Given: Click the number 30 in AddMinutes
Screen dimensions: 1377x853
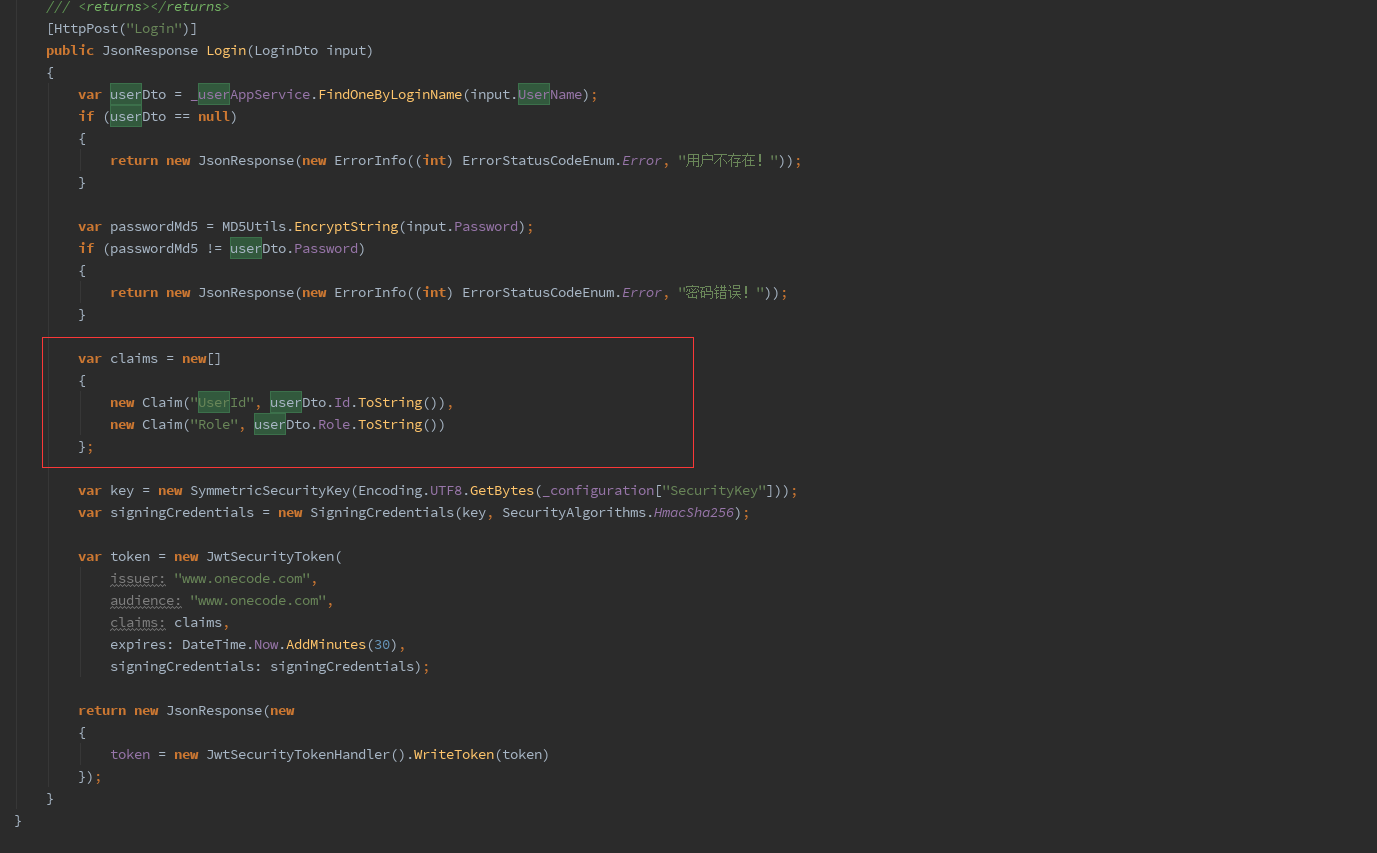Looking at the screenshot, I should (382, 644).
